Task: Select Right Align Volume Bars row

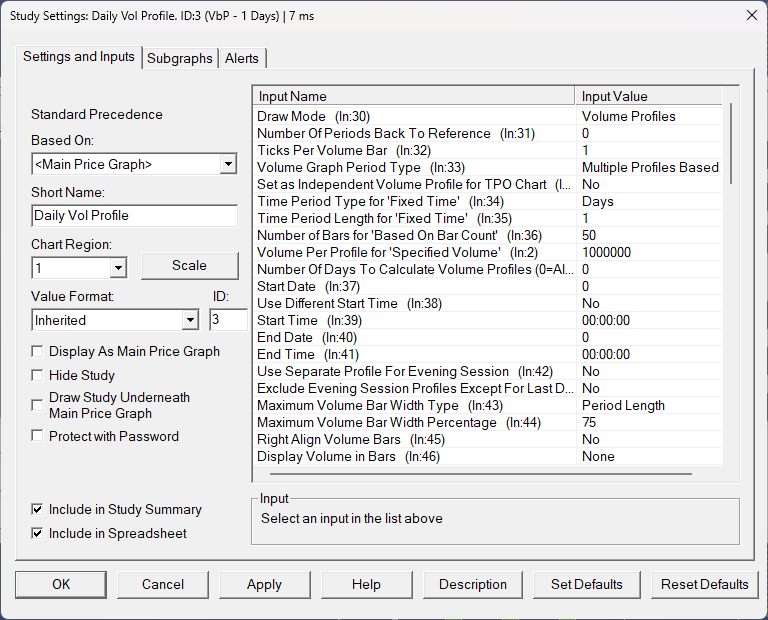Action: pyautogui.click(x=487, y=439)
